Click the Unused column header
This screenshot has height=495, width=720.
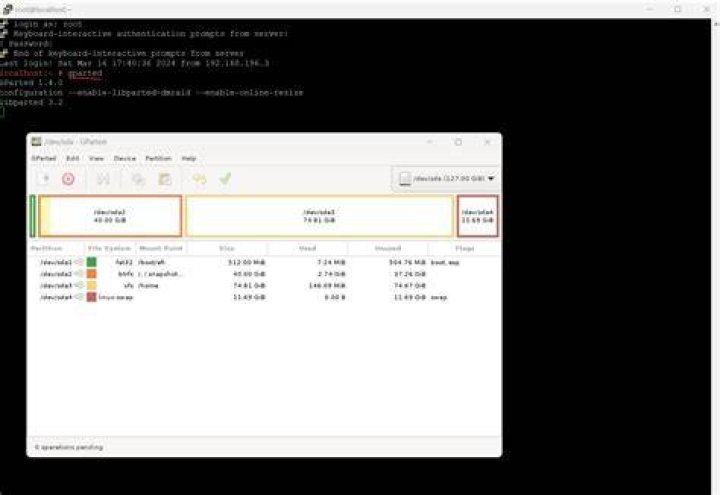(388, 248)
